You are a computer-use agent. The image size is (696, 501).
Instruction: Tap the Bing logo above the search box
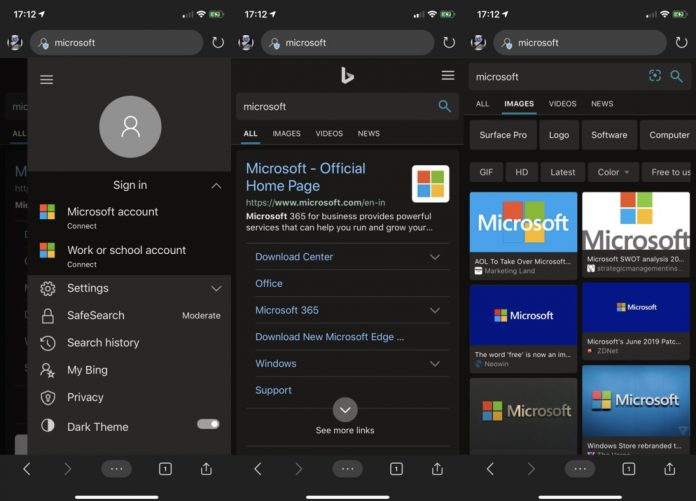(x=346, y=75)
